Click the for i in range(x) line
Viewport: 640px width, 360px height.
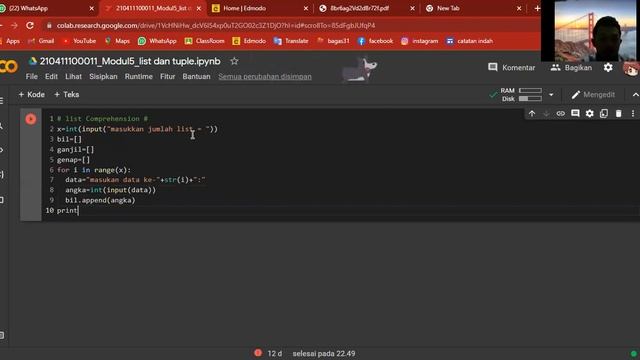coord(94,170)
